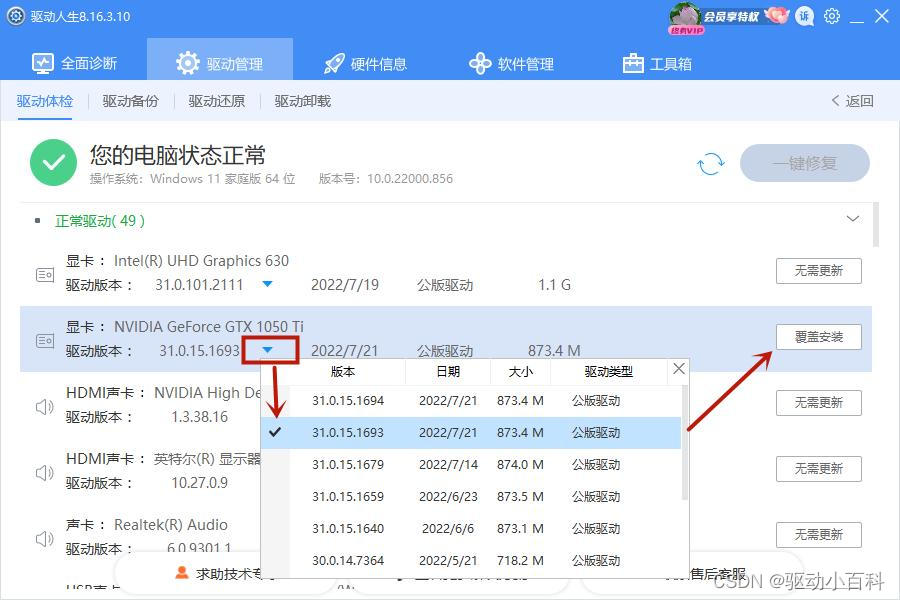
Task: Open the VIP member privileges banner
Action: (728, 18)
